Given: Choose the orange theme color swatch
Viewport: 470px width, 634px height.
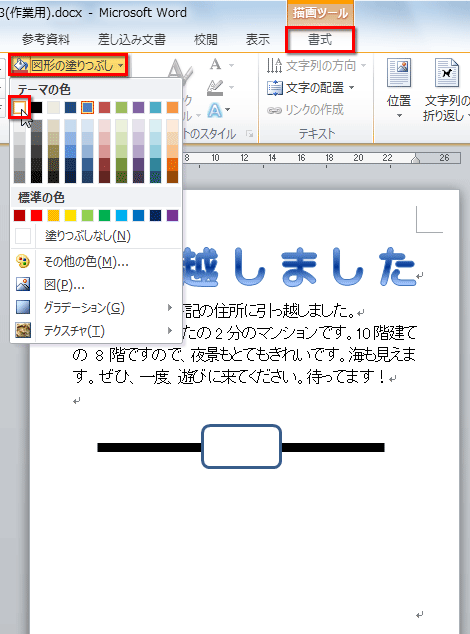Looking at the screenshot, I should [172, 107].
